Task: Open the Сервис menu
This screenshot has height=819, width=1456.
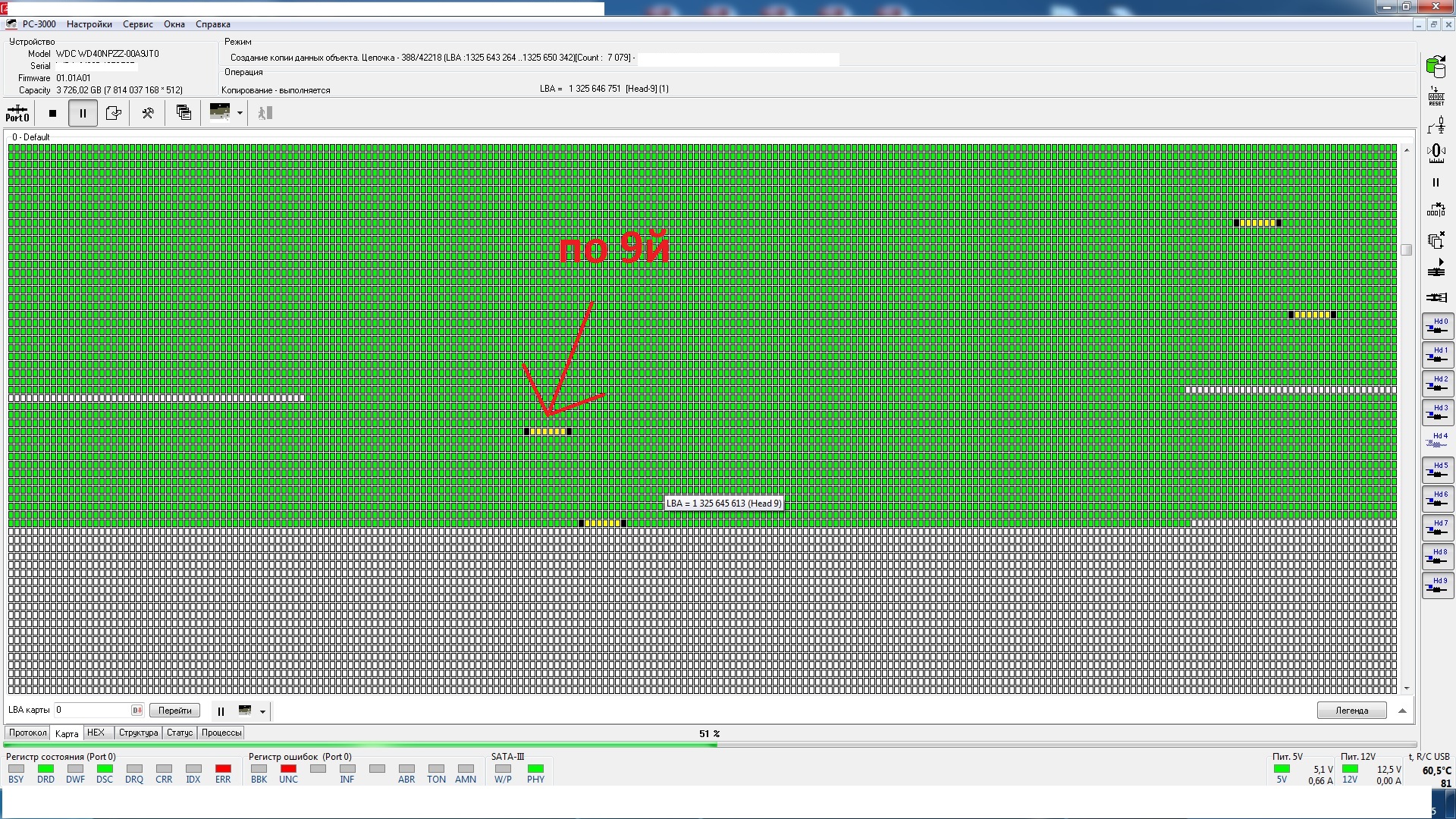Action: (138, 24)
